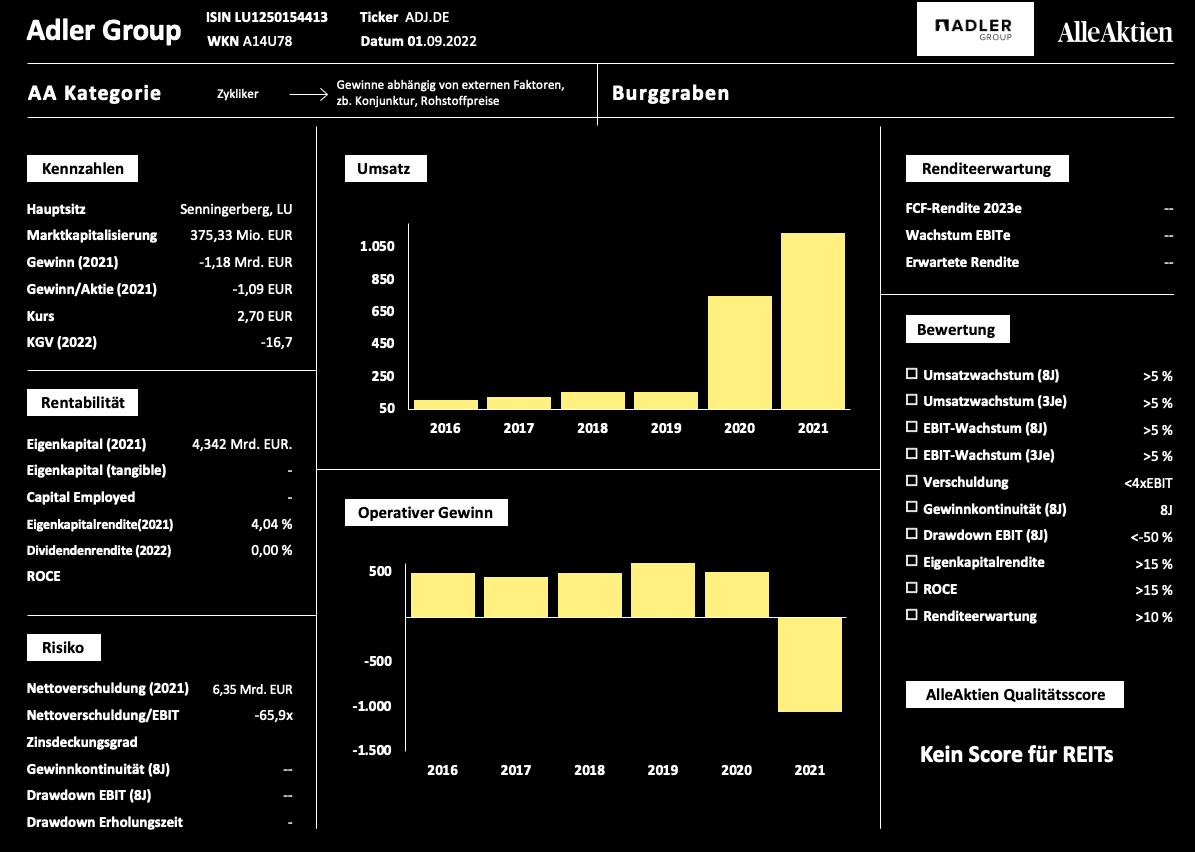Click the 2021 bar in Umsatz chart

pos(812,321)
